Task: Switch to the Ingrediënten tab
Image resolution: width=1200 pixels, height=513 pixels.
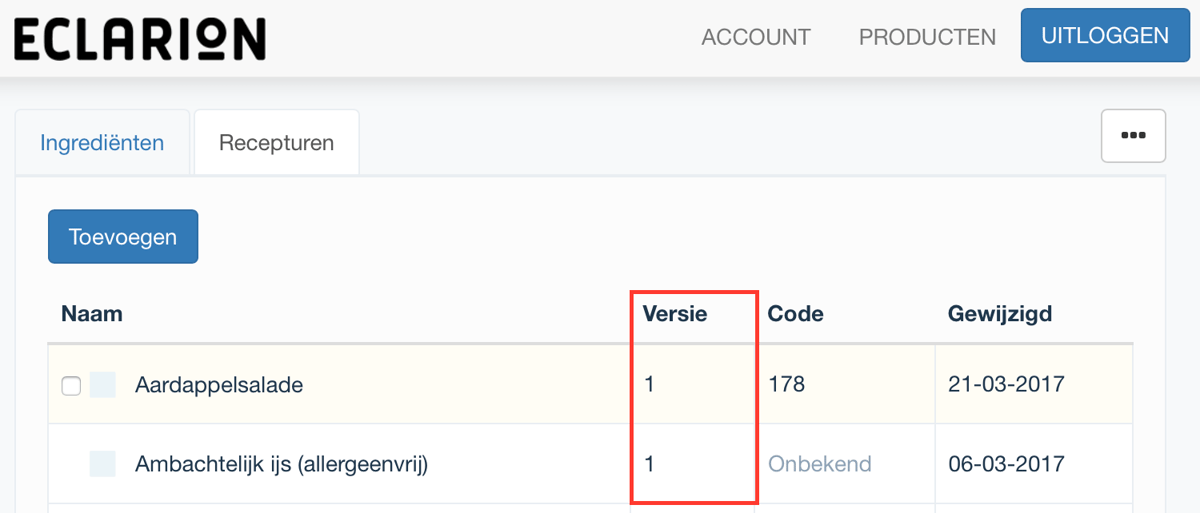Action: coord(102,143)
